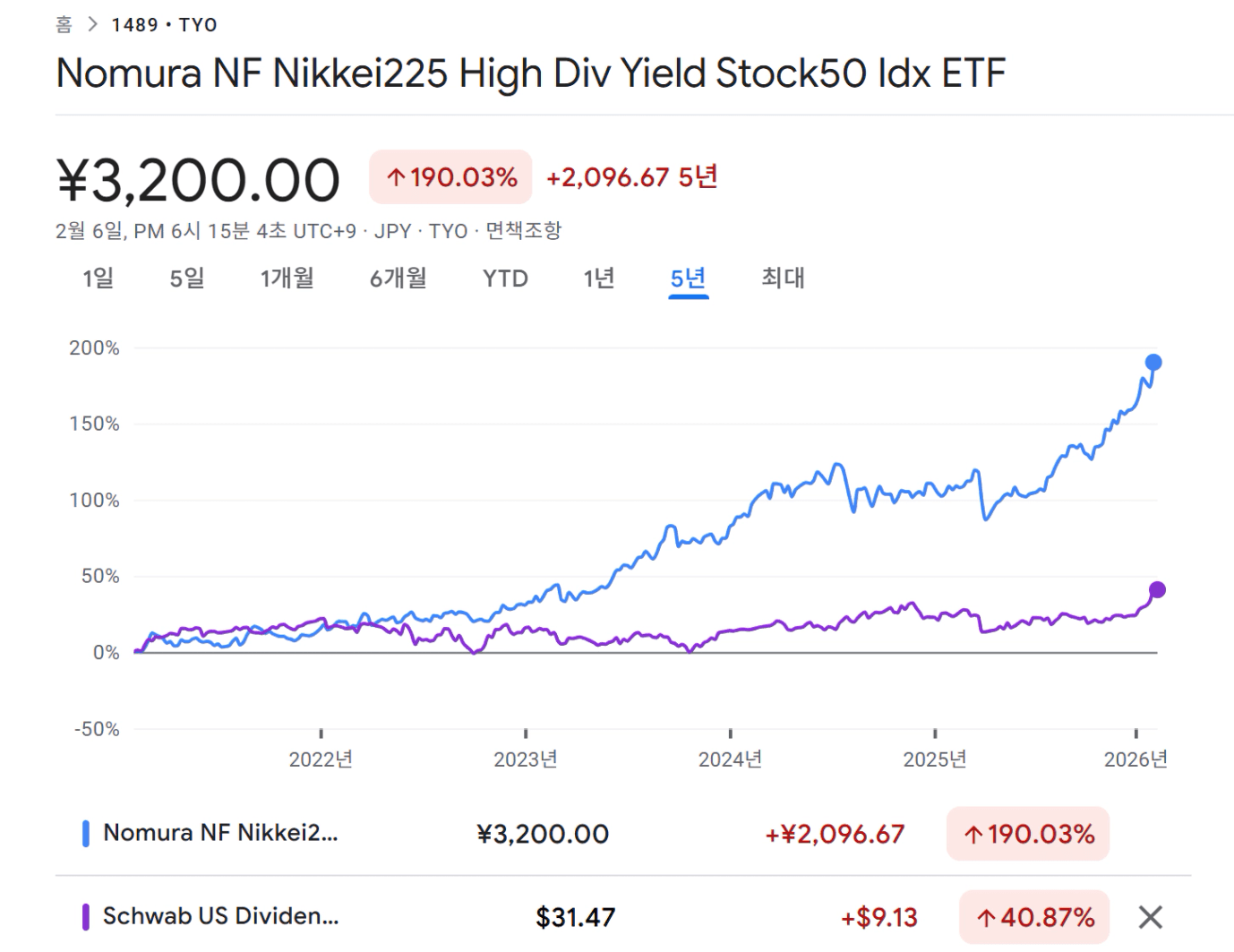Show the 최대 maximum range
Screen dimensions: 1234x952
point(783,279)
